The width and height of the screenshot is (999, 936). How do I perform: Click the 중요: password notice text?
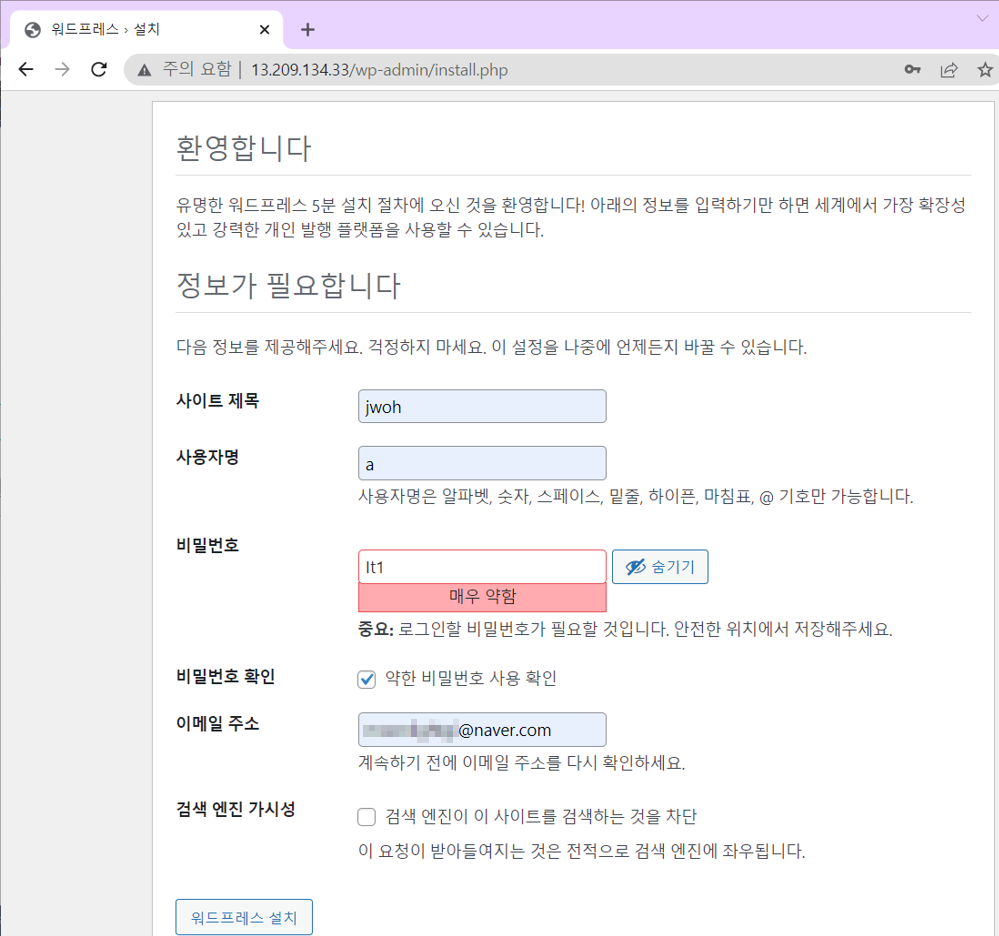point(625,630)
